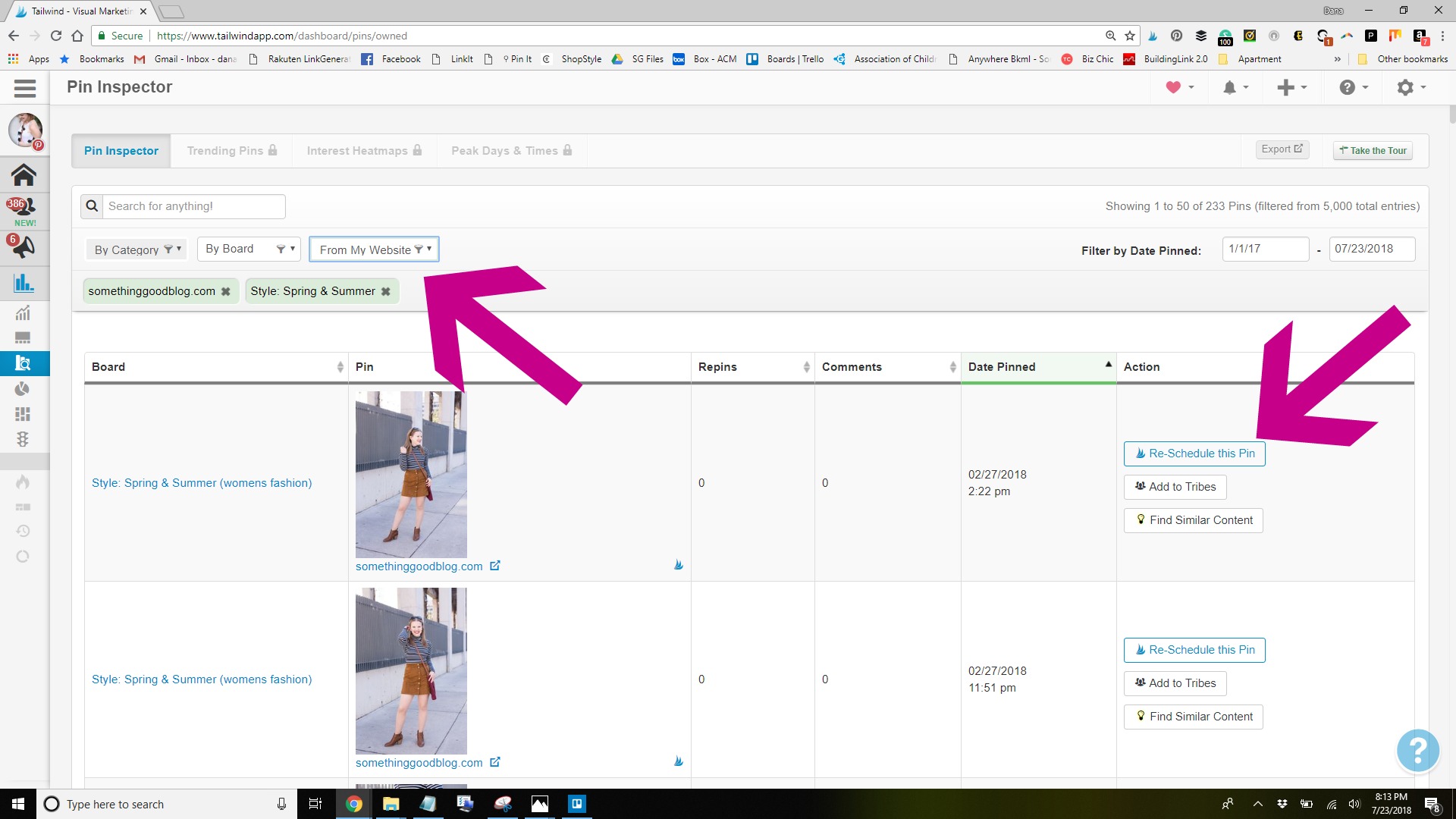
Task: Open the hamburger menu in the dashboard
Action: coord(24,88)
